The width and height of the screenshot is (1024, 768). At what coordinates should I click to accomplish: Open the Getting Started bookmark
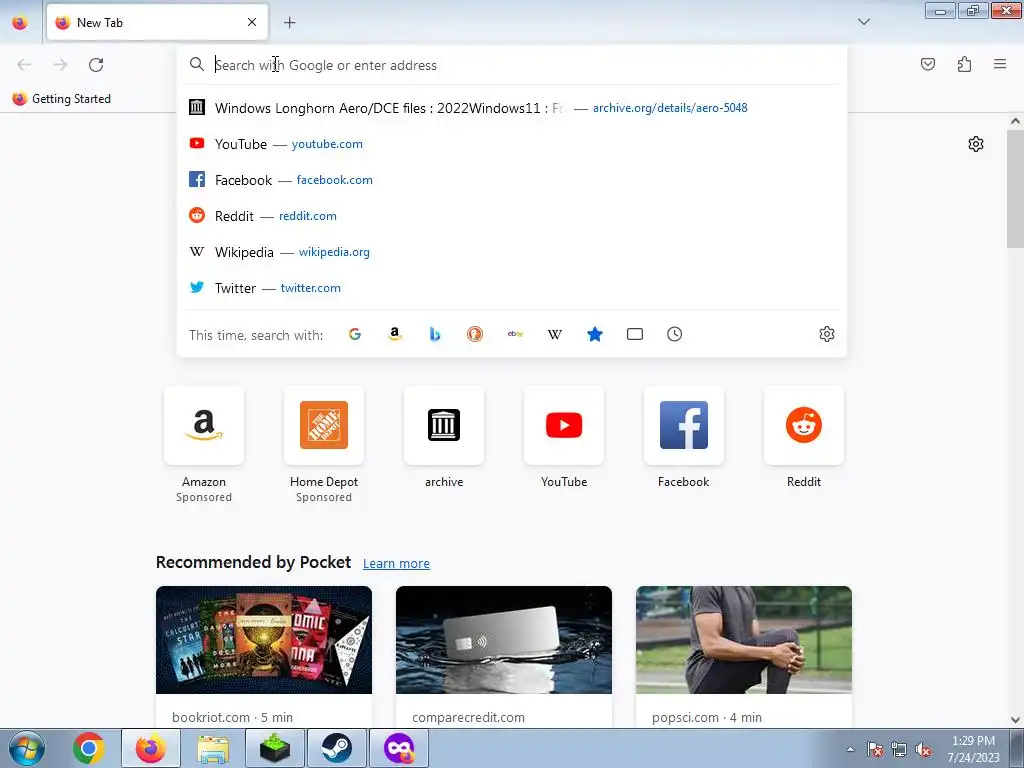click(x=62, y=99)
